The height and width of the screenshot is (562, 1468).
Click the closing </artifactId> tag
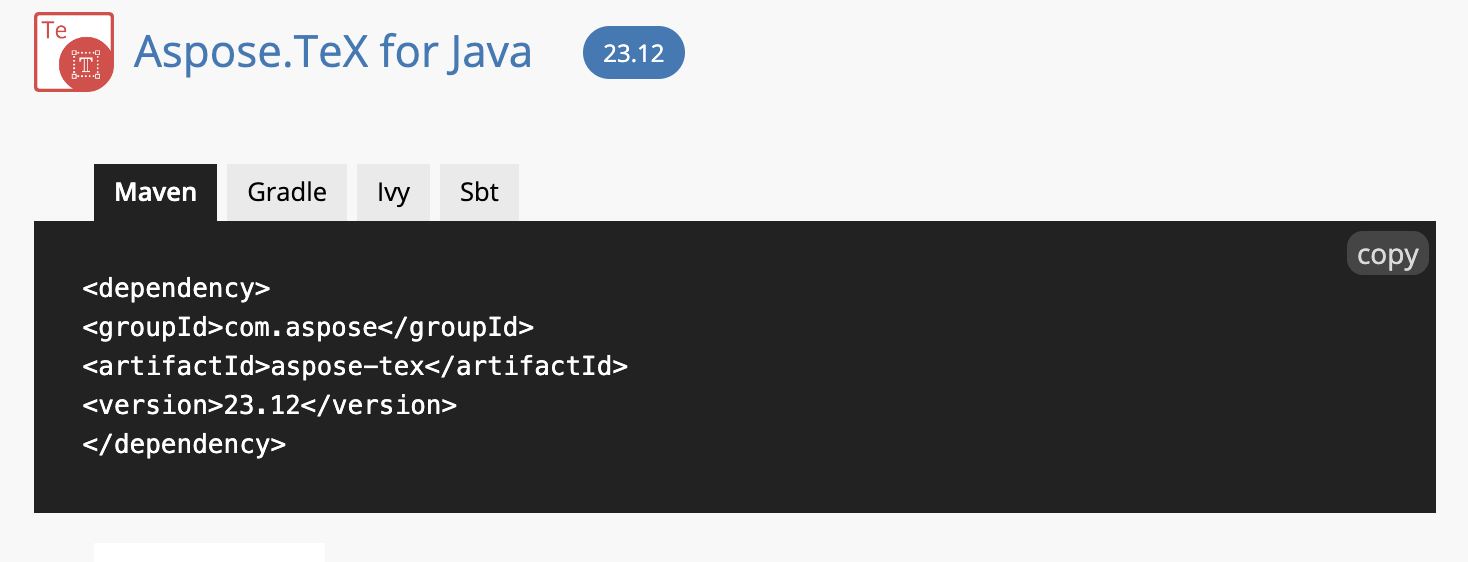click(526, 366)
